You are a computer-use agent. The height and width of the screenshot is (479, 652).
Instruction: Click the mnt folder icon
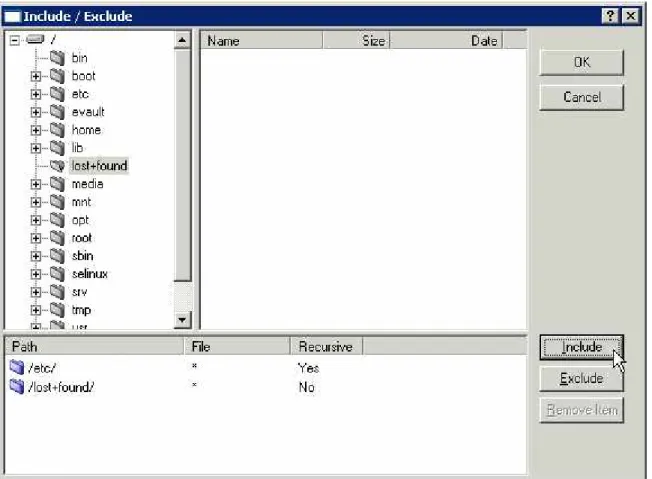coord(57,202)
